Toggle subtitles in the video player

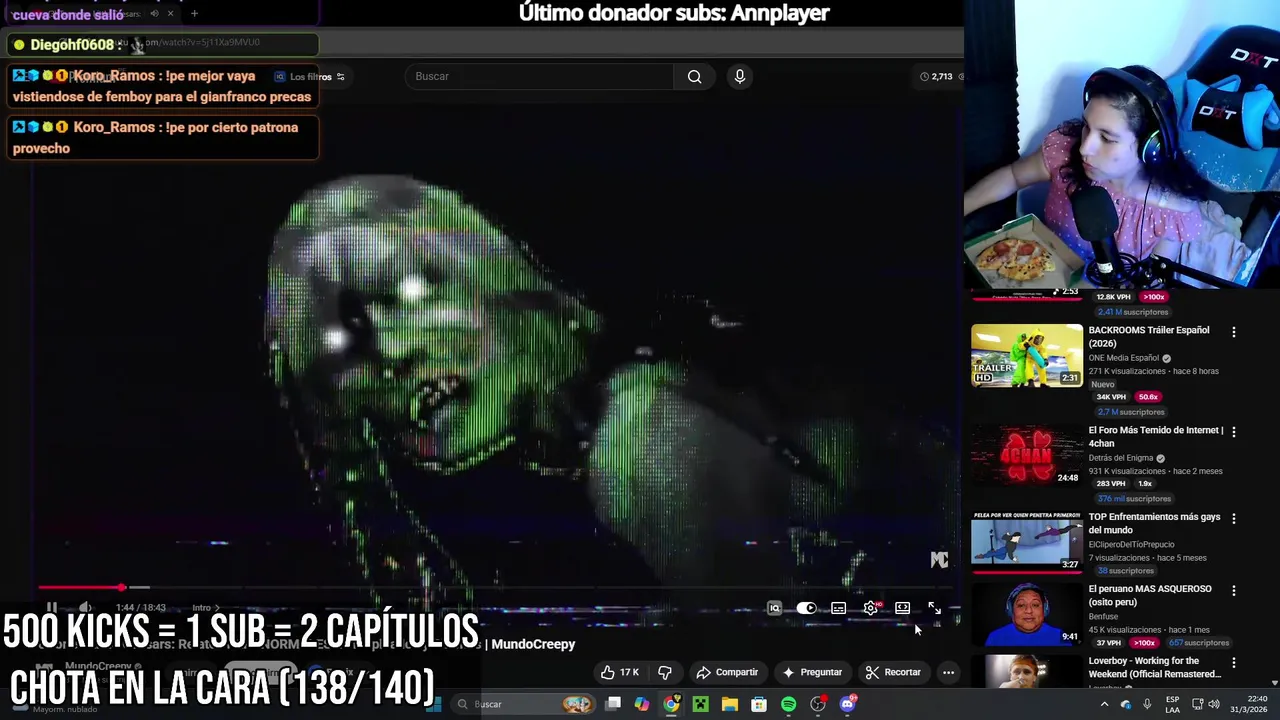coord(838,608)
